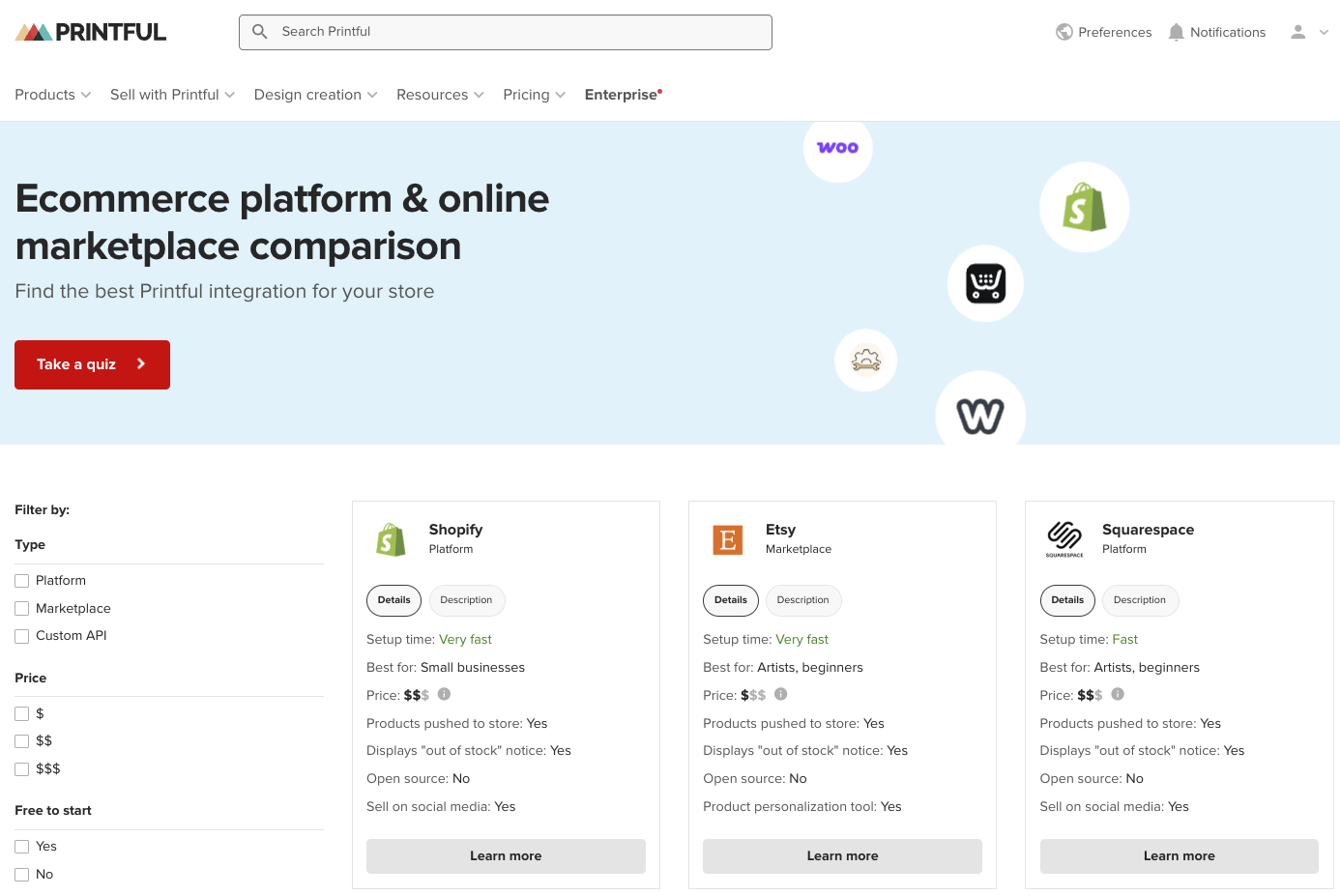Click the Take a quiz button

pos(92,364)
